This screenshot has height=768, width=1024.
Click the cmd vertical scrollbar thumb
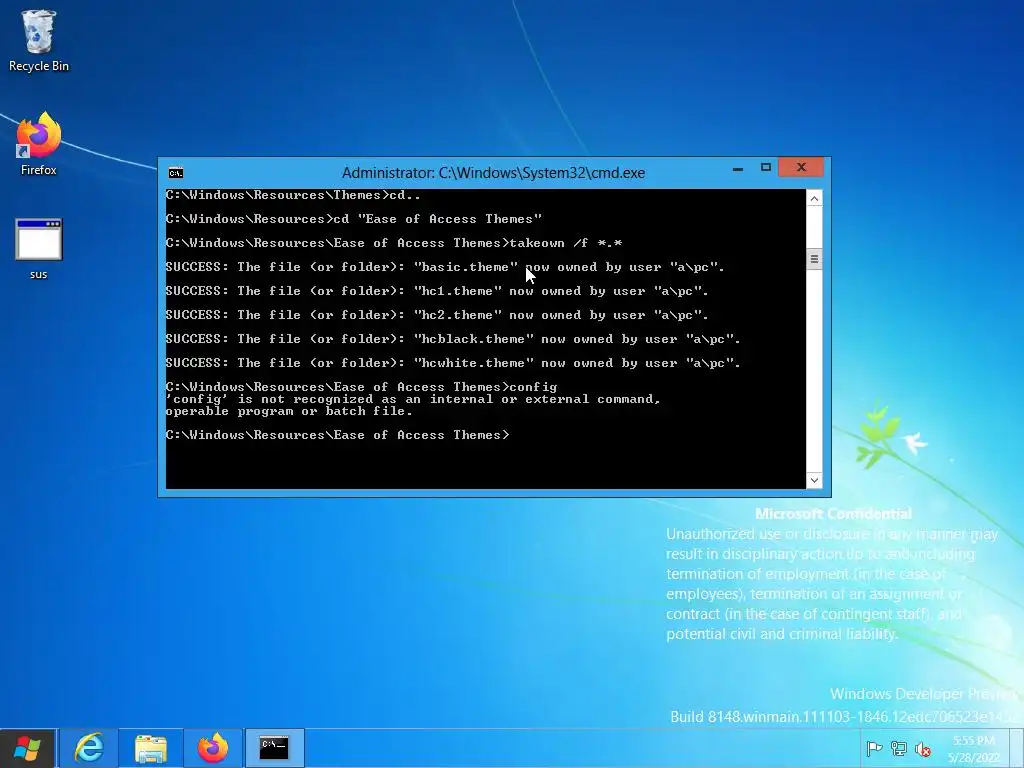pyautogui.click(x=814, y=259)
